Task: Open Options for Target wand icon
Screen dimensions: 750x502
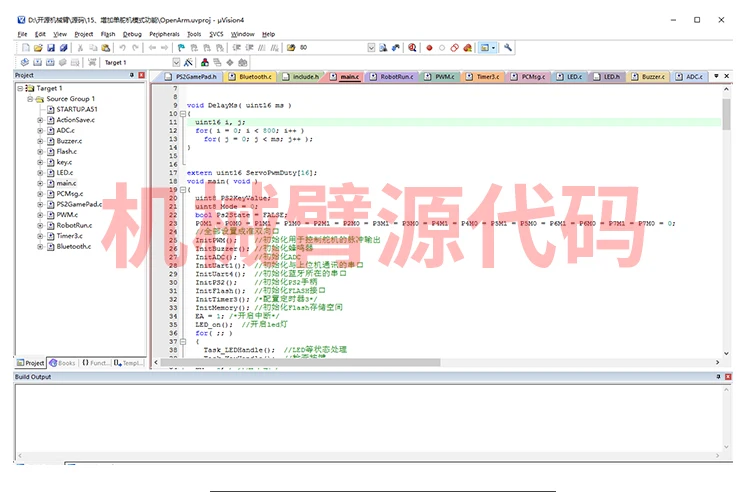Action: pyautogui.click(x=188, y=63)
